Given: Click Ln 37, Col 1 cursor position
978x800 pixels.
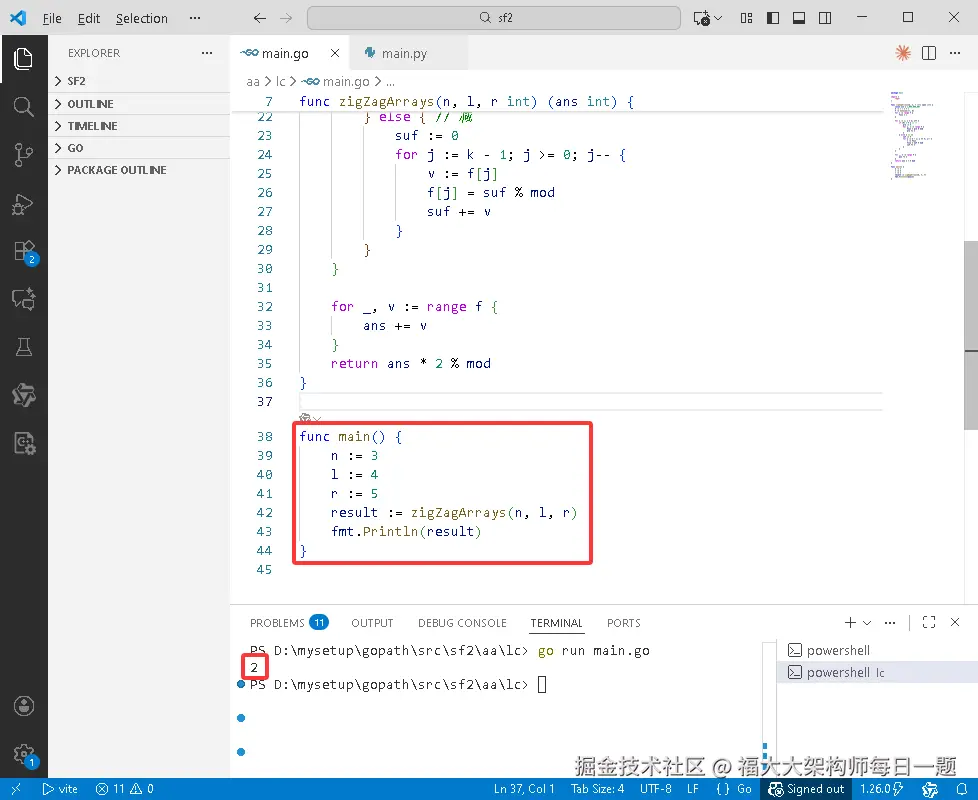Looking at the screenshot, I should (x=524, y=789).
